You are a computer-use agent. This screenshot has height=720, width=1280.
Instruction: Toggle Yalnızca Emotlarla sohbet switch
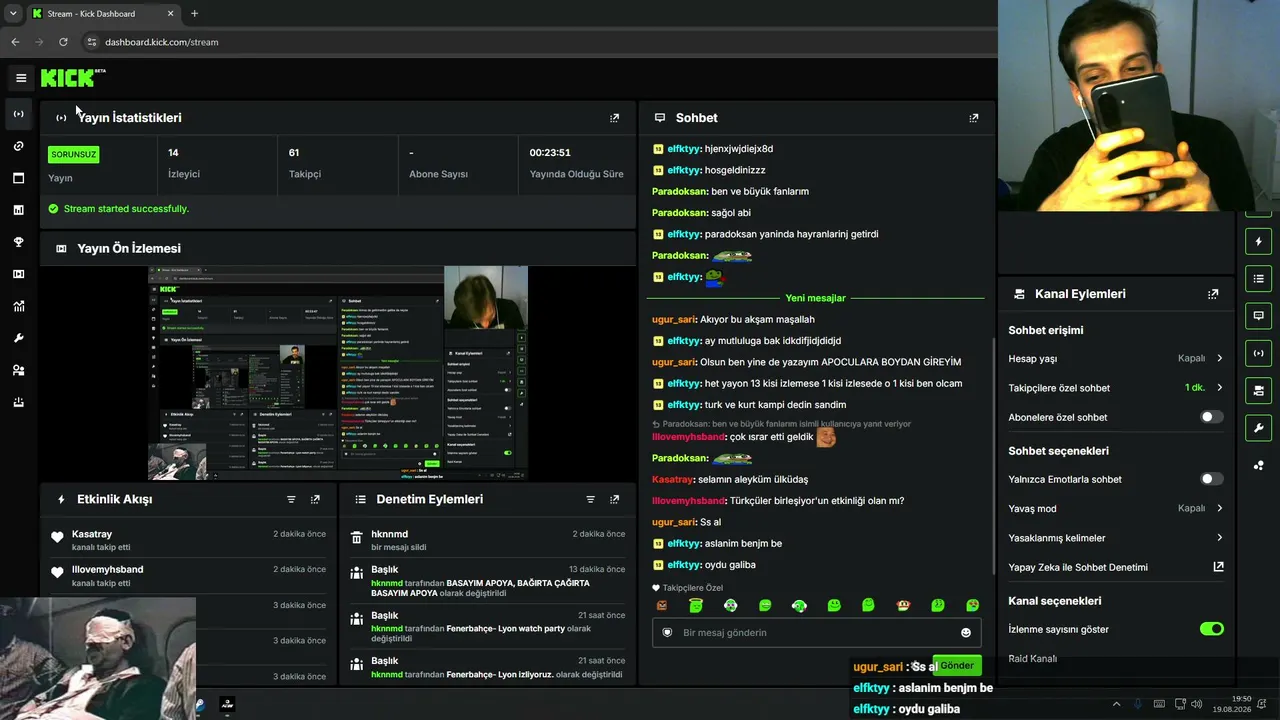1211,479
